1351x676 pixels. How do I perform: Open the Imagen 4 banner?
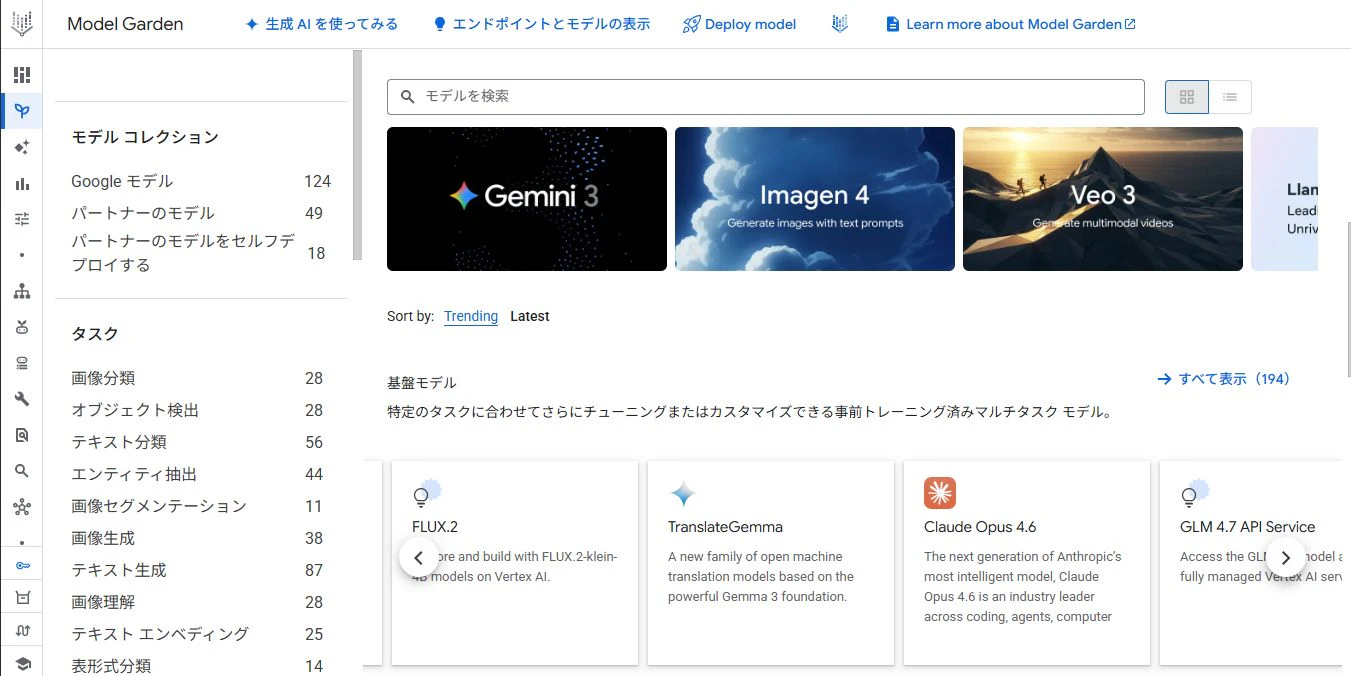(815, 199)
